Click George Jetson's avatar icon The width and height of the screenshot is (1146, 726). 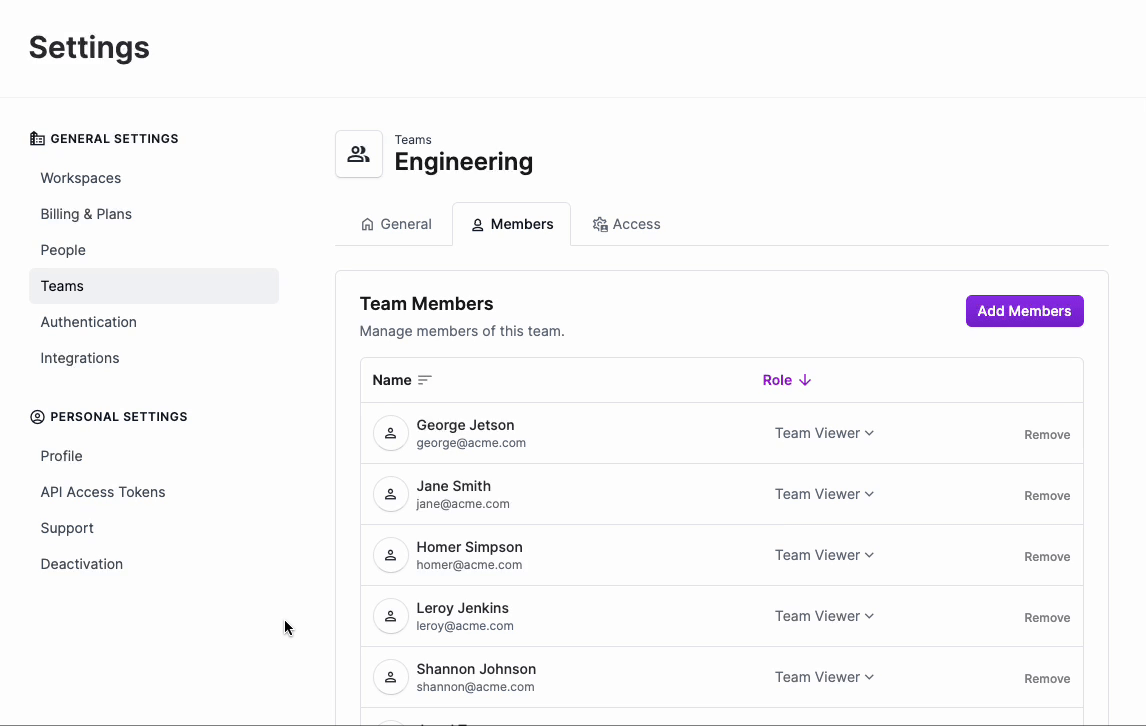tap(390, 432)
